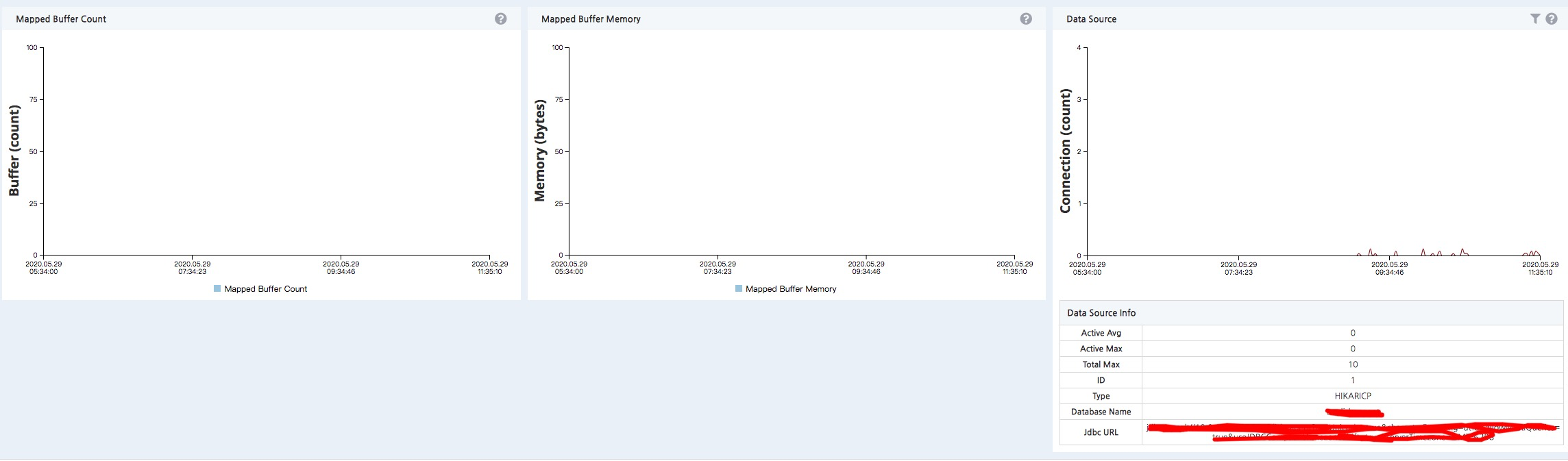
Task: Toggle the Mapped Buffer Memory legend label
Action: 791,289
